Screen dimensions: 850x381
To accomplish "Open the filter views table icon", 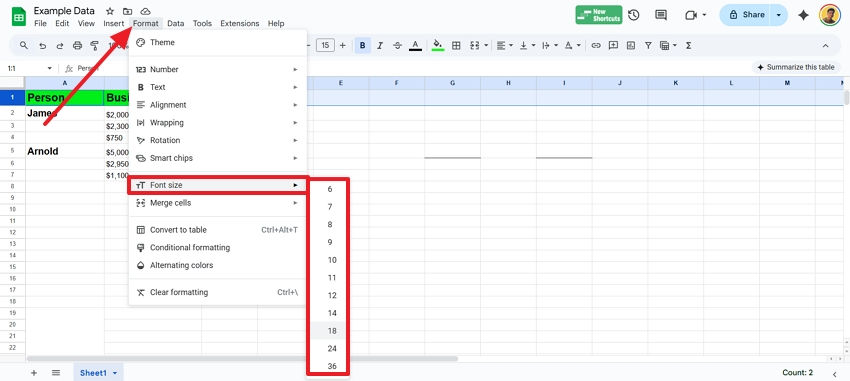I will (x=665, y=46).
